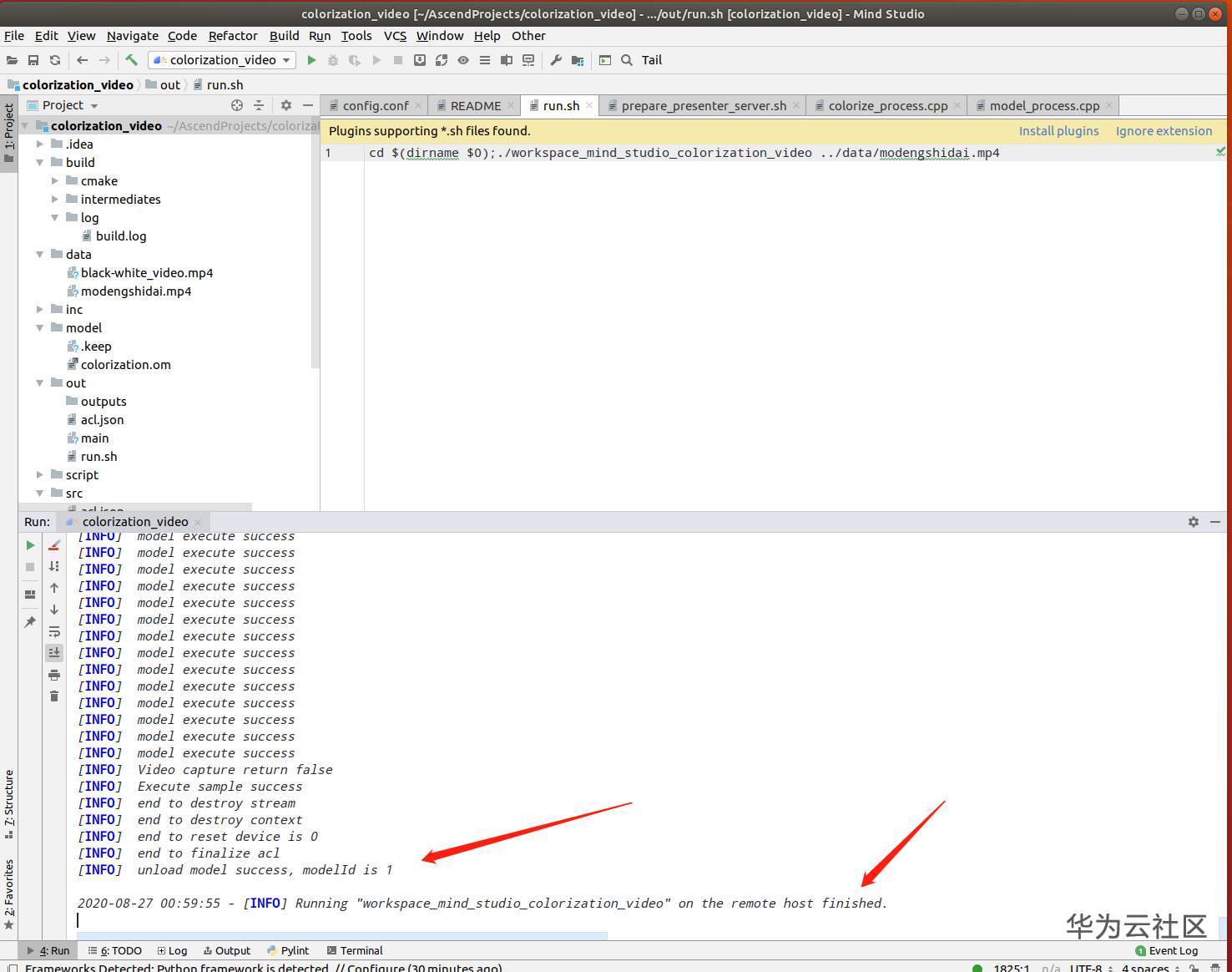Toggle the Structure tool window side tab
Image resolution: width=1232 pixels, height=972 pixels.
pyautogui.click(x=8, y=802)
